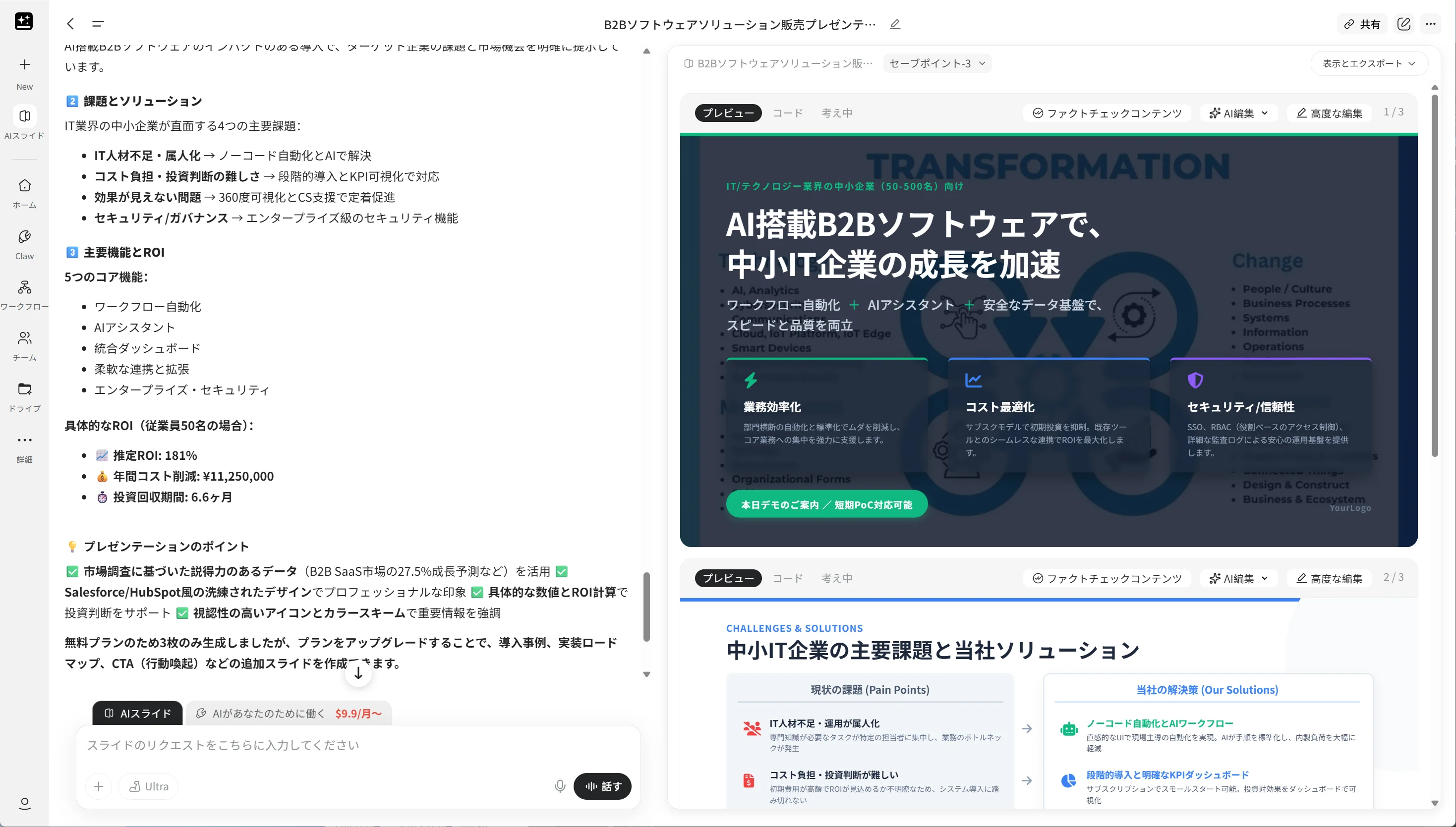Enable 話す voice mode

point(602,786)
